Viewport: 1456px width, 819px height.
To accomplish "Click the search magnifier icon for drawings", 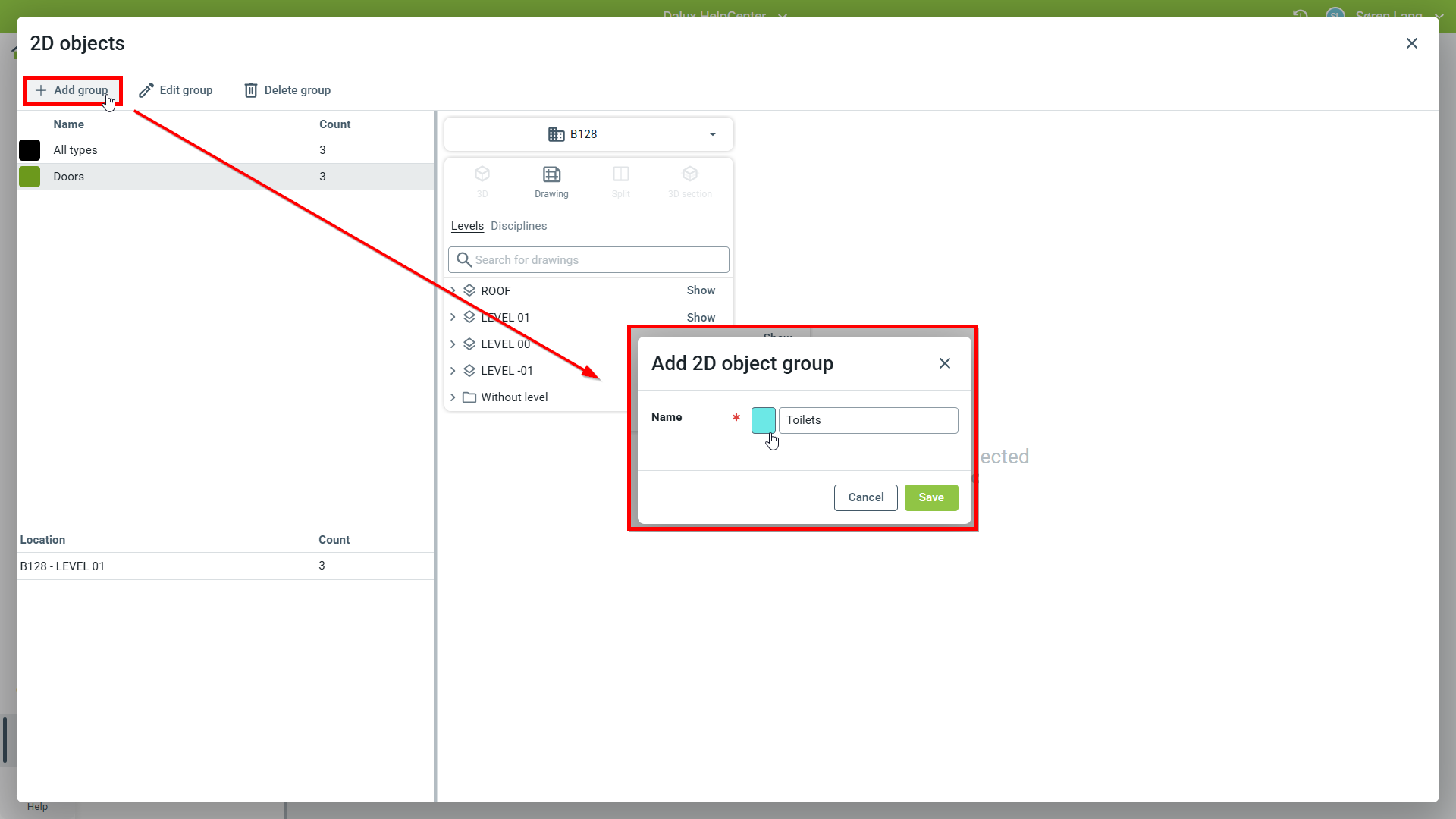I will point(464,260).
